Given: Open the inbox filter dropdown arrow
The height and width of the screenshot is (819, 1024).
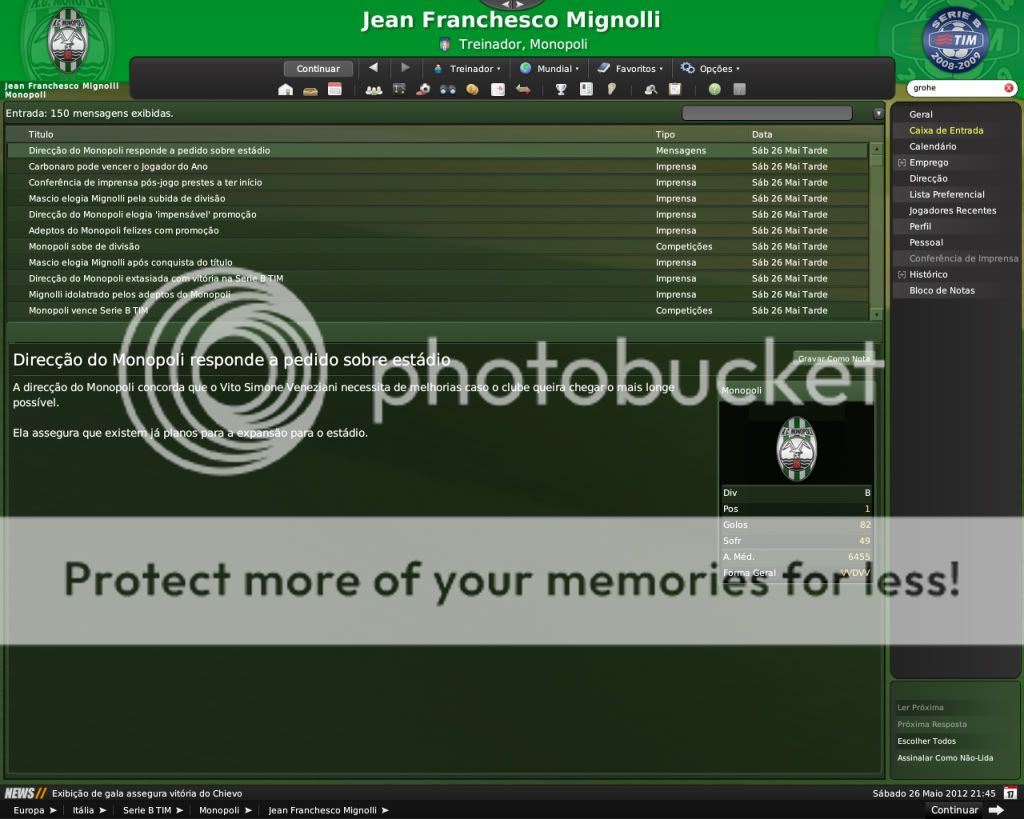Looking at the screenshot, I should pyautogui.click(x=878, y=114).
